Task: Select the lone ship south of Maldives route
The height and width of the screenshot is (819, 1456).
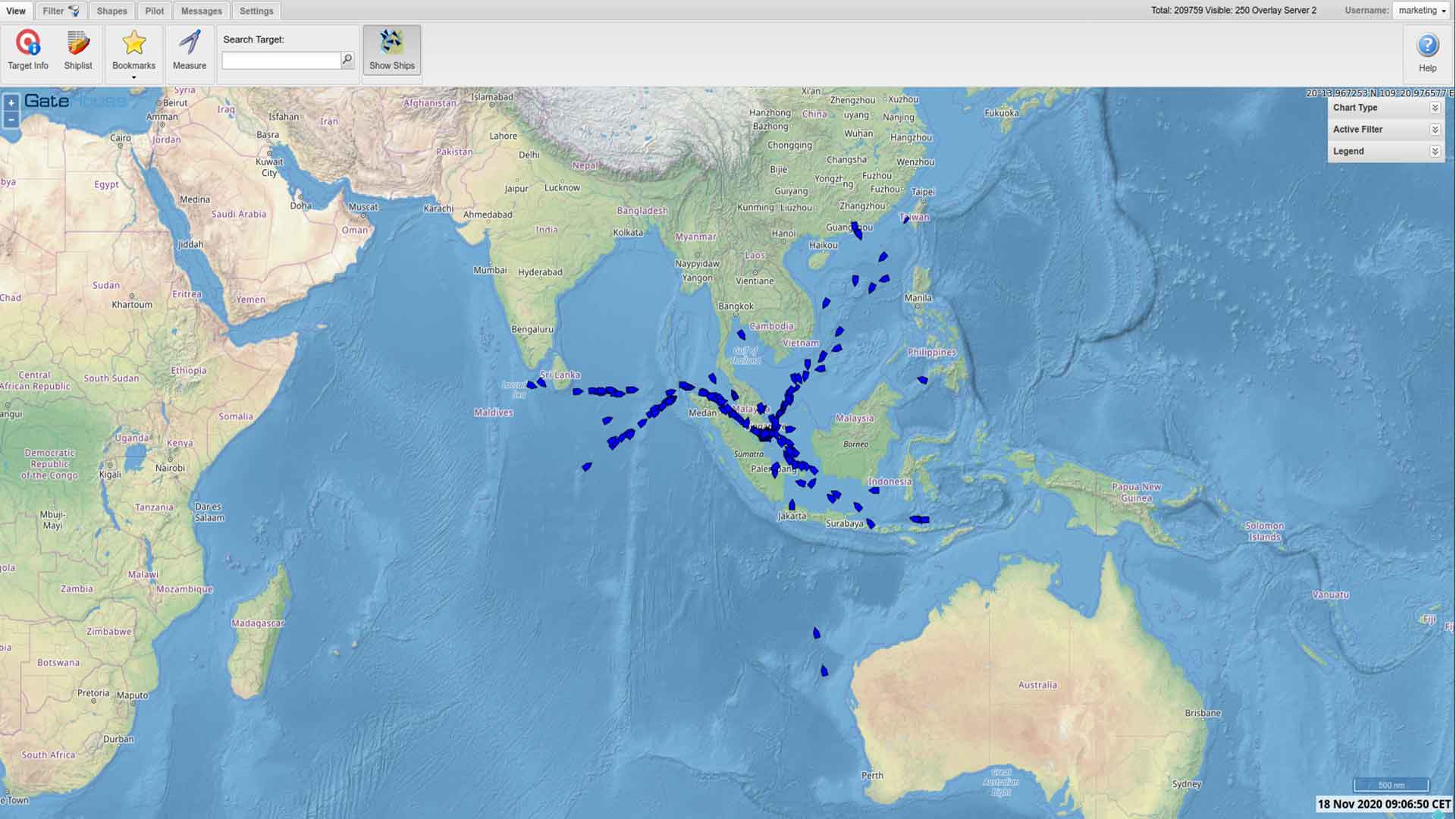Action: tap(586, 467)
